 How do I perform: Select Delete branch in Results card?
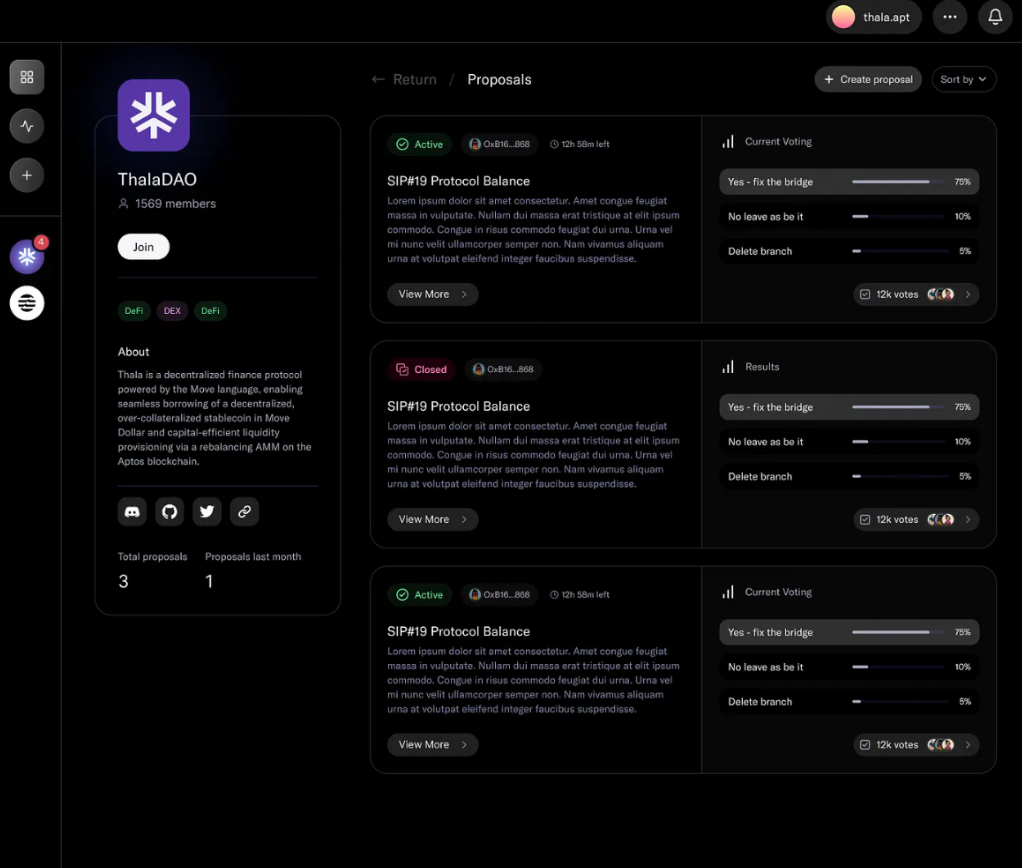click(x=849, y=476)
